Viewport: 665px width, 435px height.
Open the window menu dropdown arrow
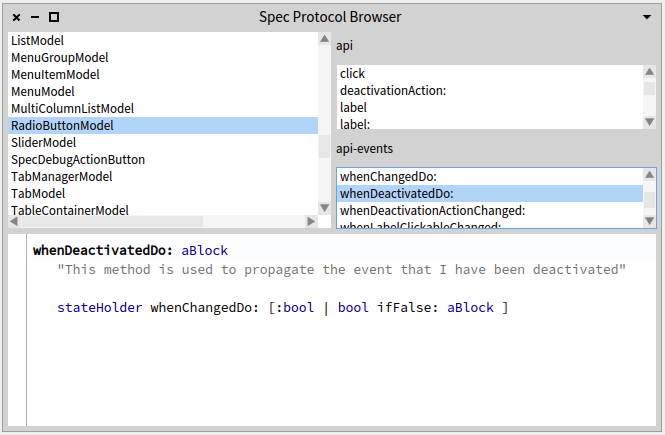point(647,17)
